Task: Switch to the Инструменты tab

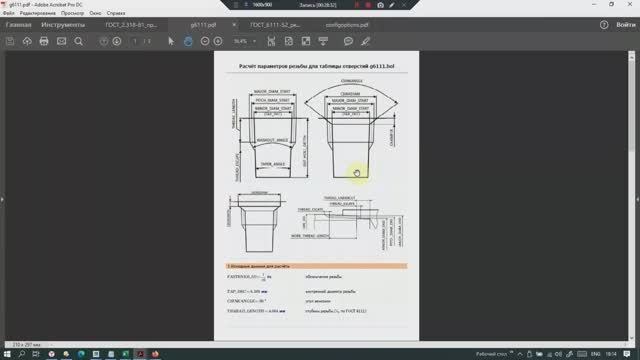Action: coord(63,25)
